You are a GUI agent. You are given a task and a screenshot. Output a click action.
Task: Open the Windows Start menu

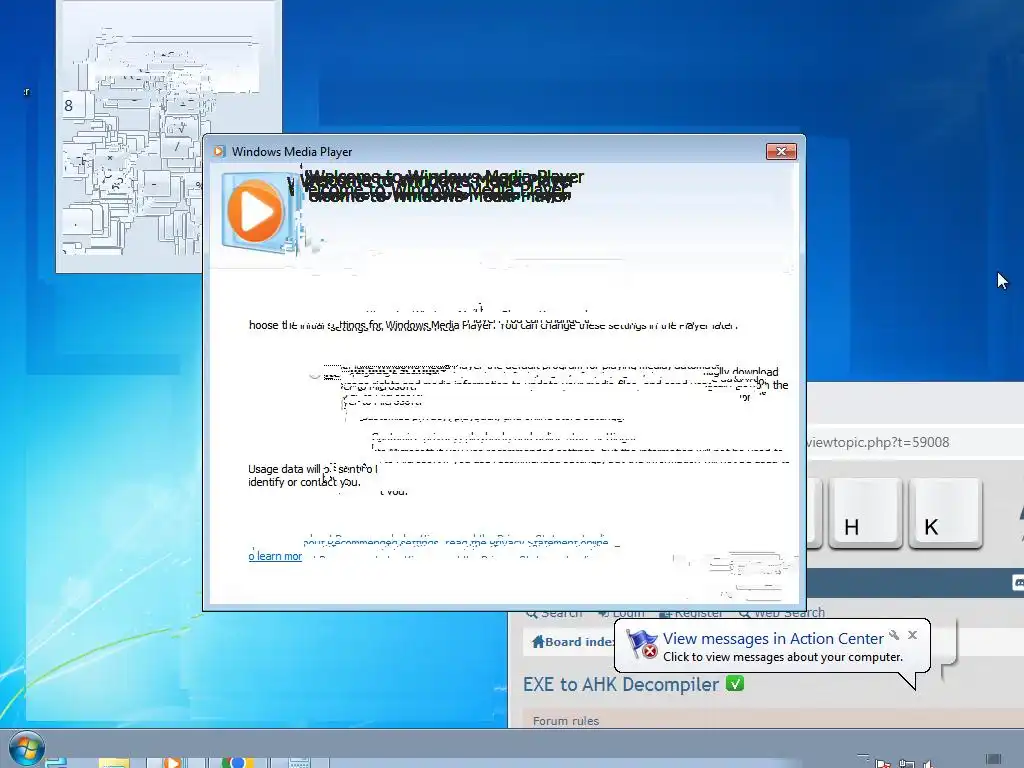(27, 749)
